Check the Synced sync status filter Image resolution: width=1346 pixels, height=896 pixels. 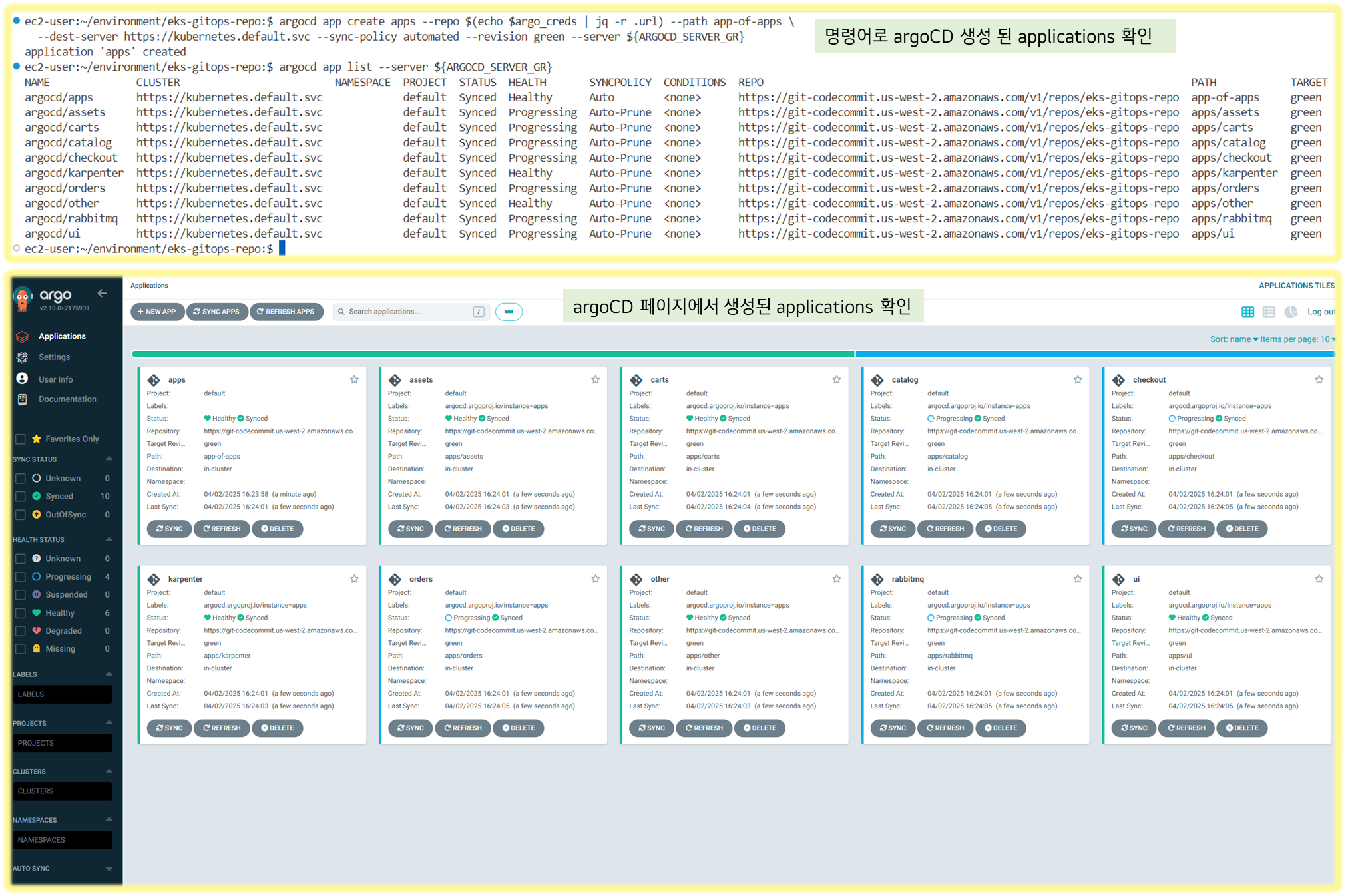coord(21,496)
